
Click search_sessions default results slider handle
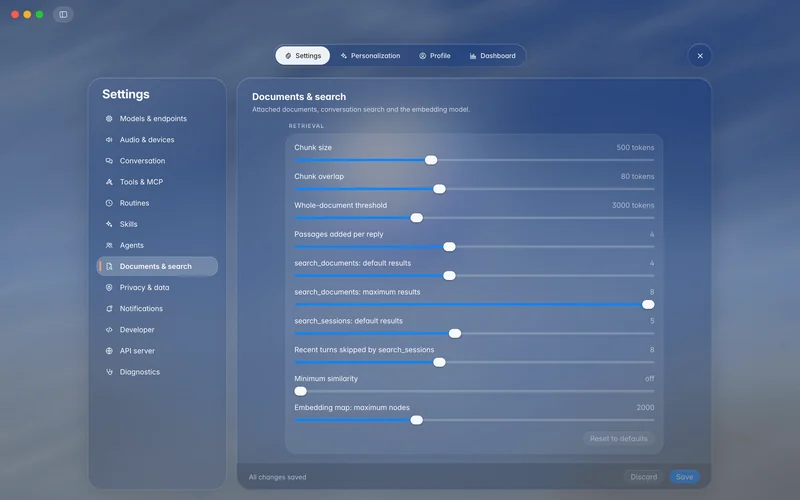click(455, 334)
